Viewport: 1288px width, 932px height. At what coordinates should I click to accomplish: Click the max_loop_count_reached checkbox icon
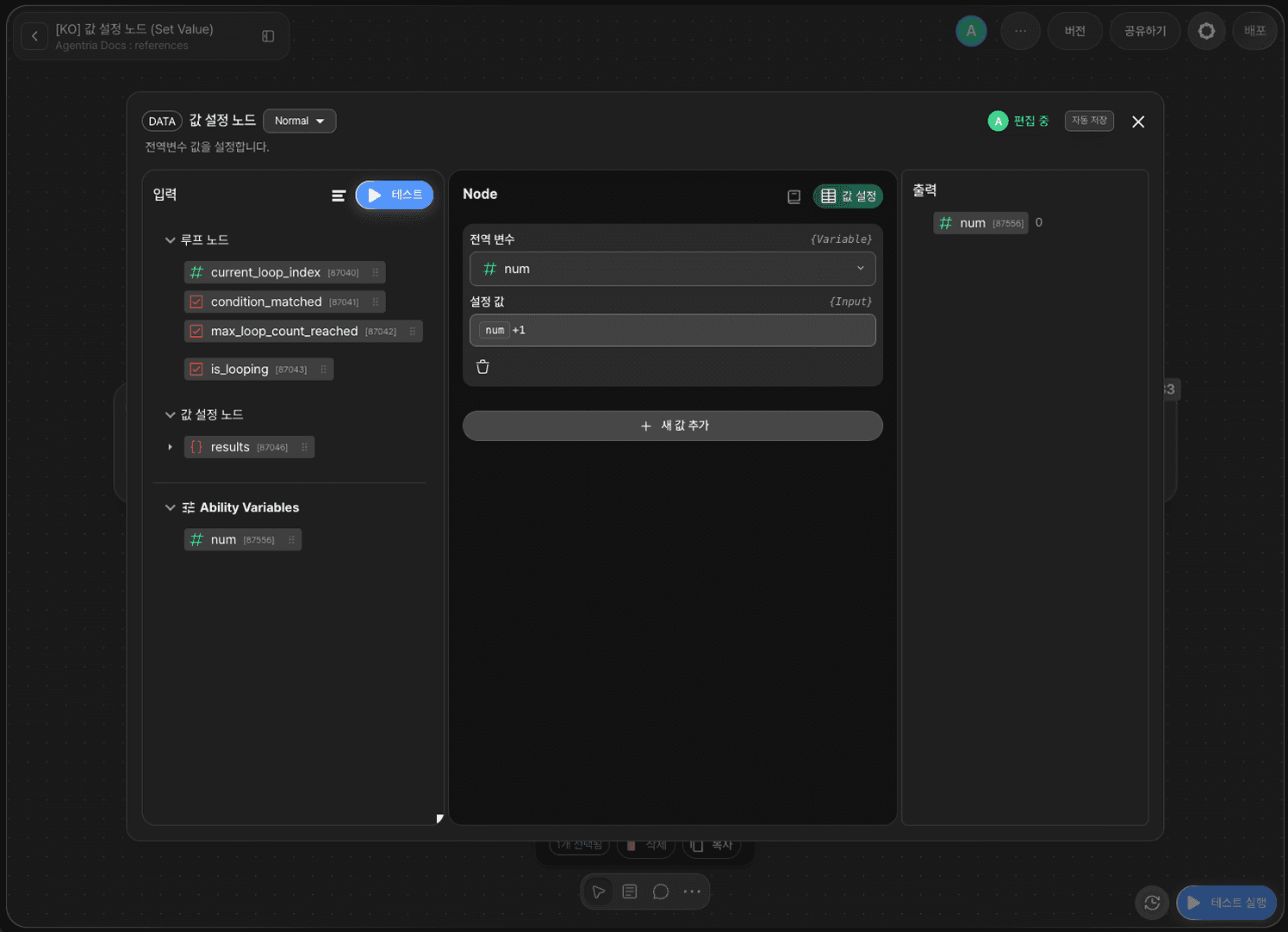click(x=196, y=331)
